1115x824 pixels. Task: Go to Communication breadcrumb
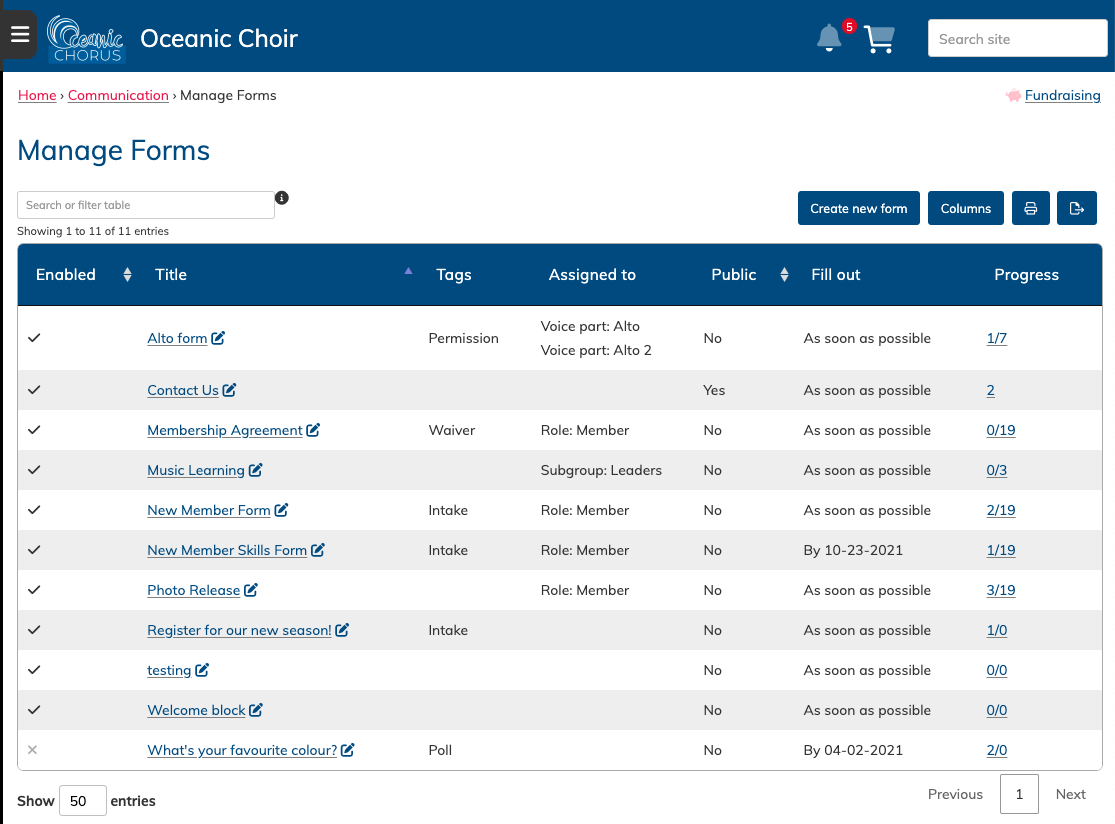click(118, 95)
